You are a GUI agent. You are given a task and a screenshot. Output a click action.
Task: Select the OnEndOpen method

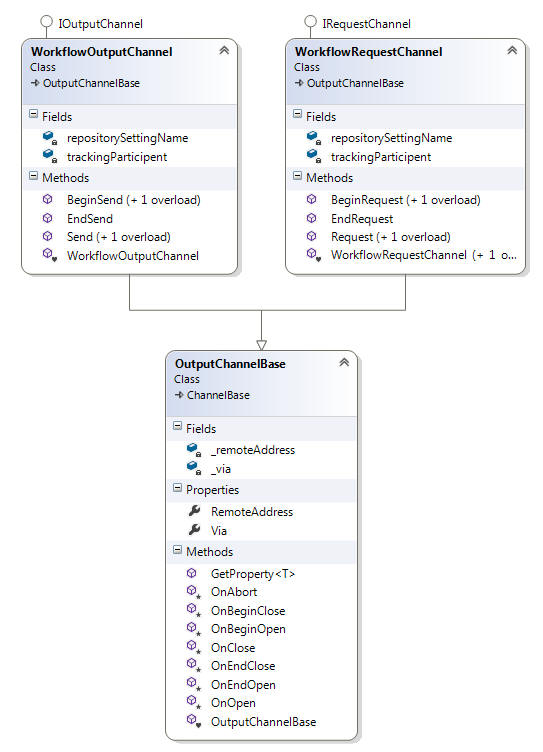[x=243, y=685]
